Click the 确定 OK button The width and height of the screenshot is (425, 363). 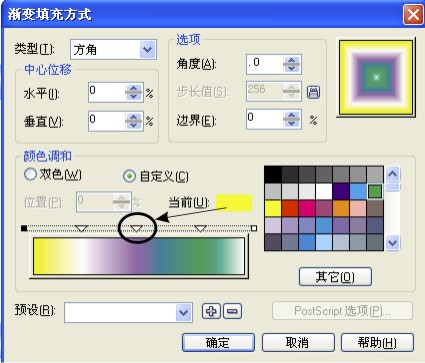218,342
